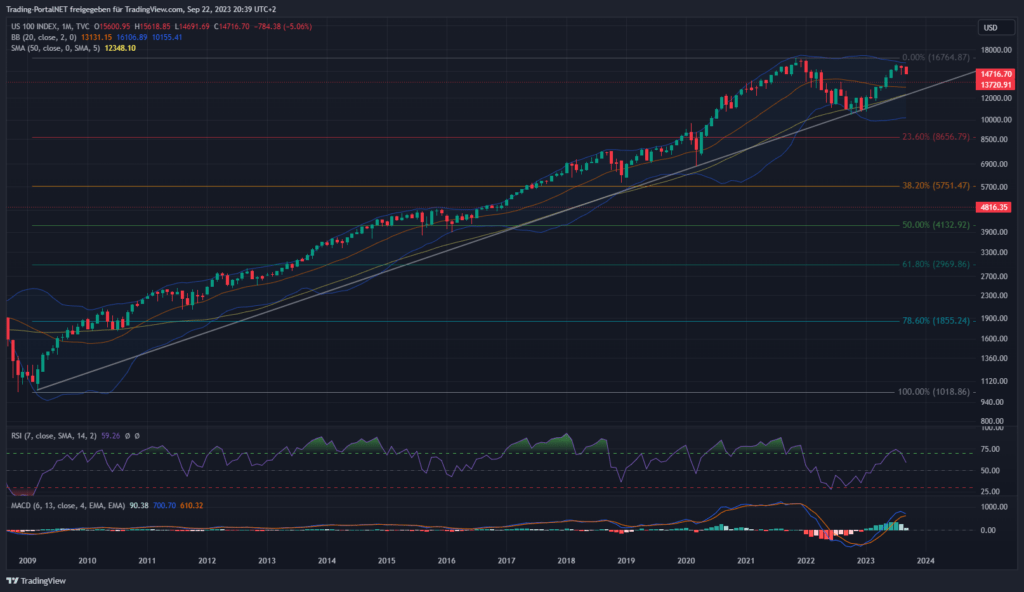
Task: Select the BB (20, close, 2, 0) indicator legend
Action: (x=43, y=37)
